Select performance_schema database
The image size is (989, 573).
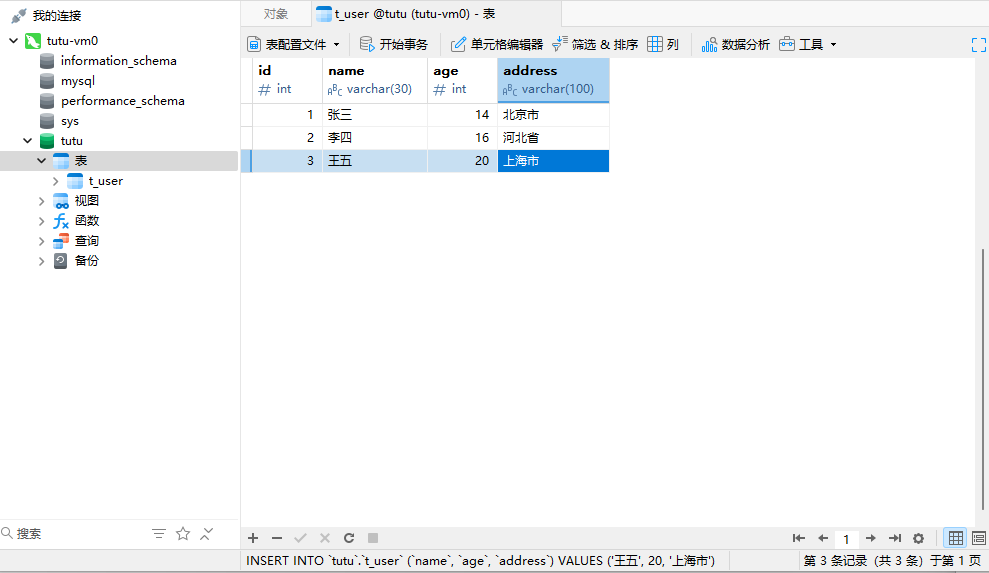pos(122,101)
